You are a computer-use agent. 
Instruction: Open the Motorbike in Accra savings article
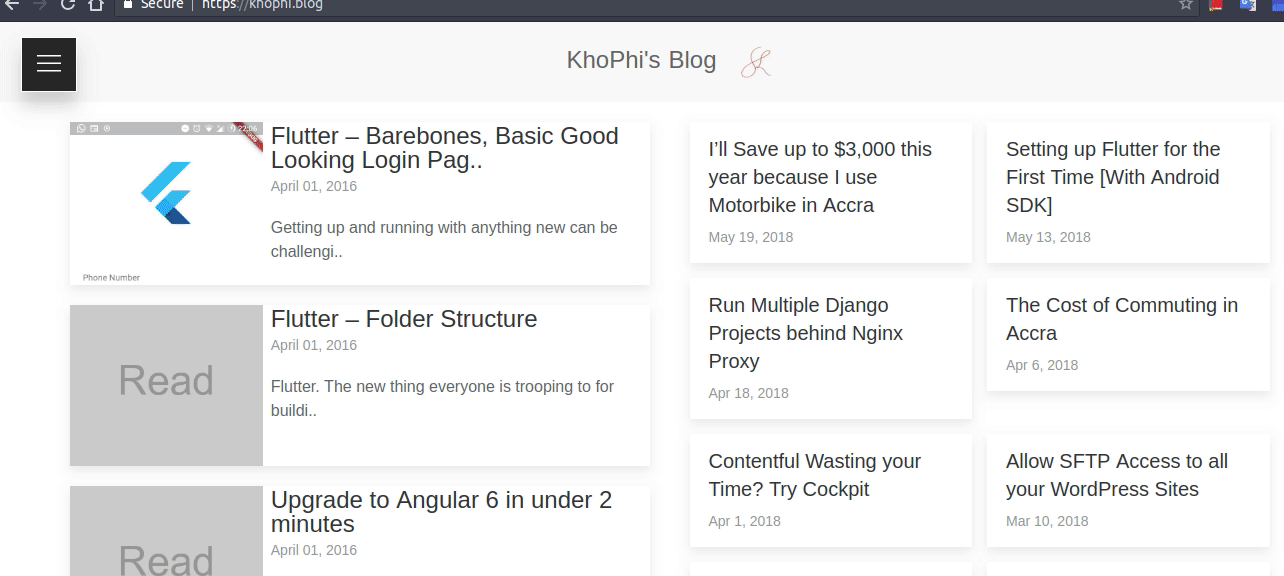pos(820,177)
